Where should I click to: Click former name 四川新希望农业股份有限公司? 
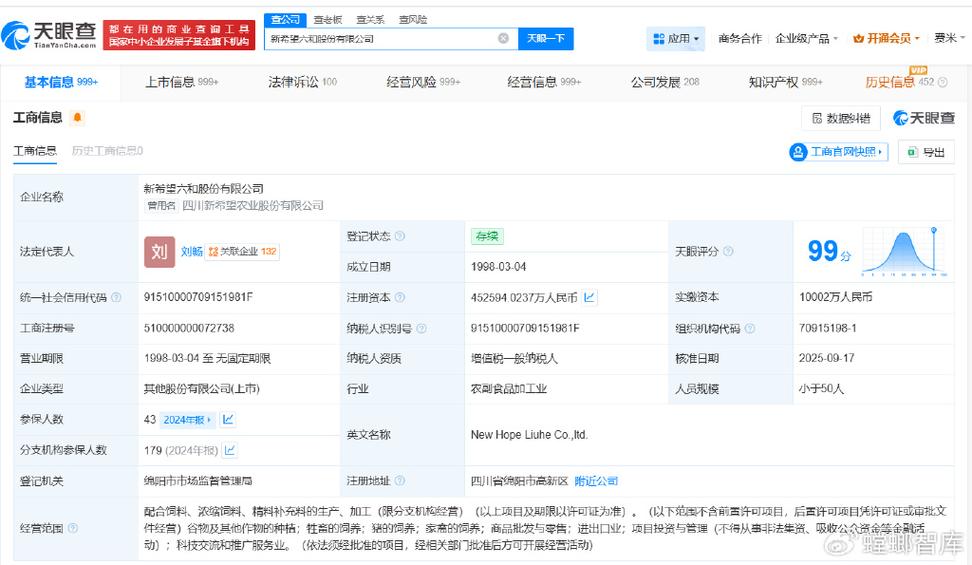click(252, 205)
